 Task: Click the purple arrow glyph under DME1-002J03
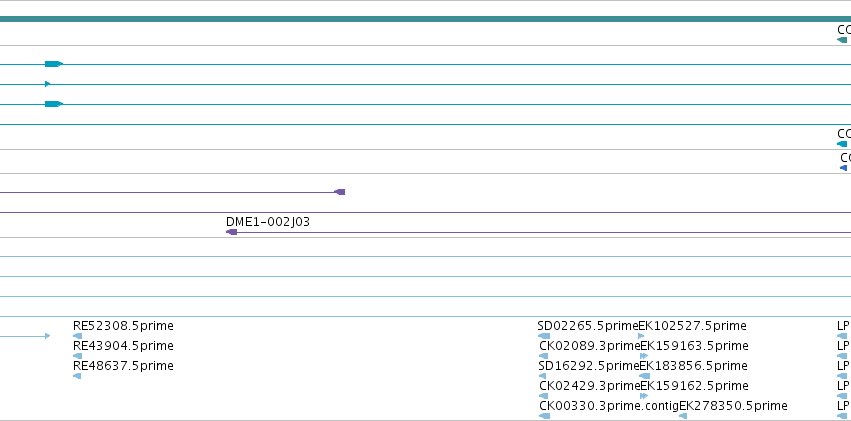point(231,232)
